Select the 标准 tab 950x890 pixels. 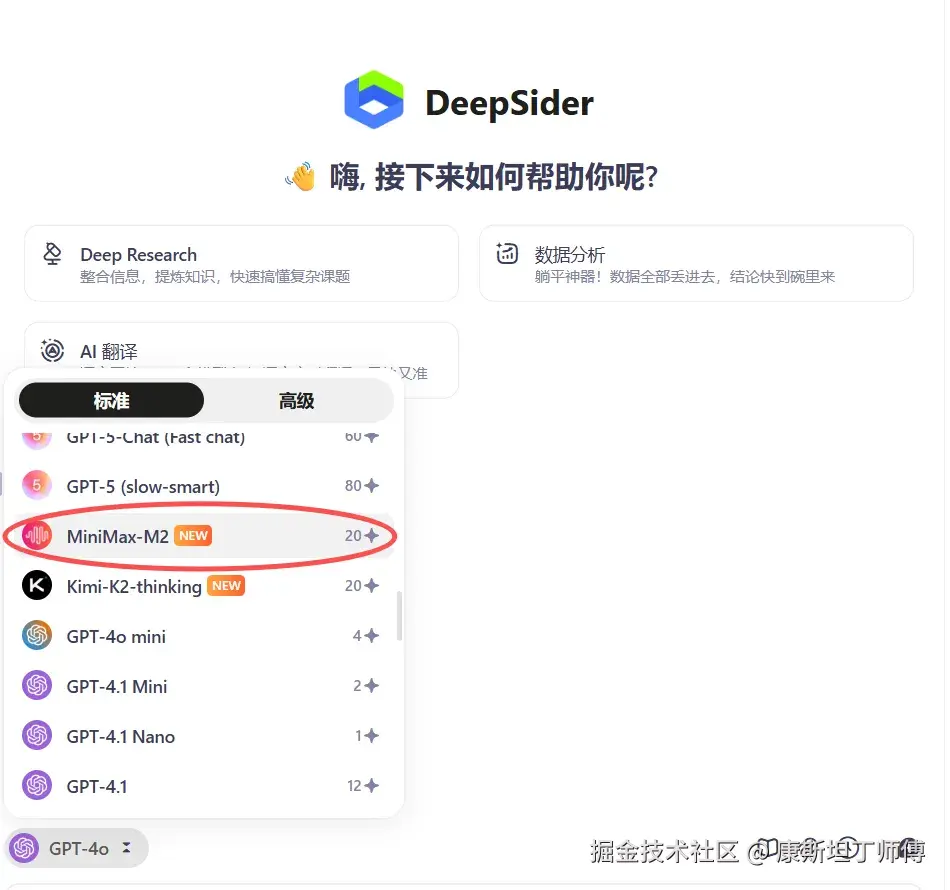112,400
